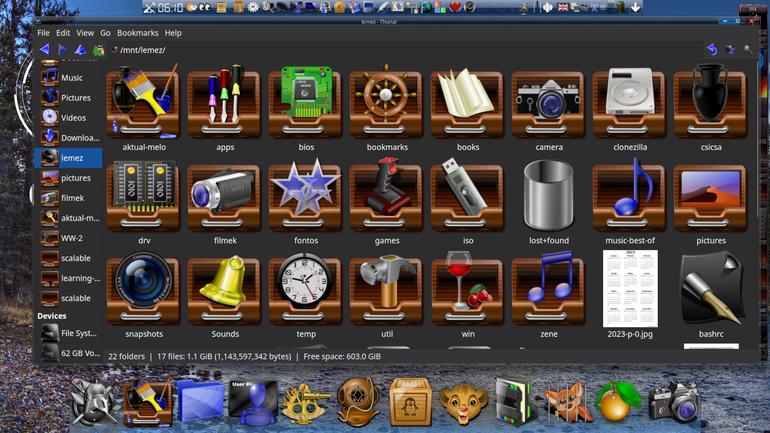Open the Go menu
Screen dimensions: 770x433
105,33
